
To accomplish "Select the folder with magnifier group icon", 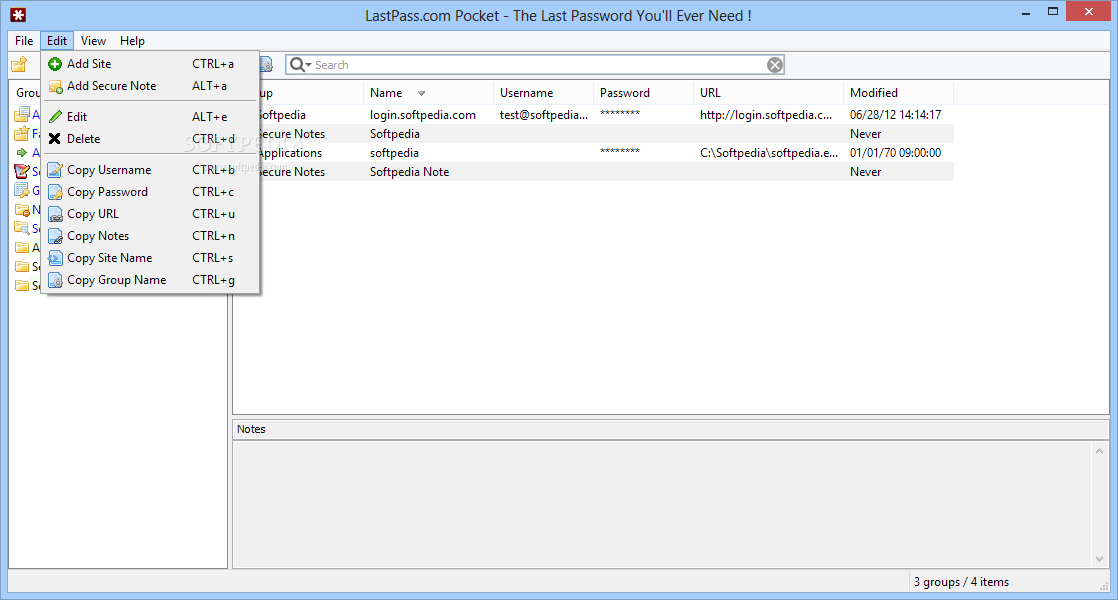I will coord(22,228).
